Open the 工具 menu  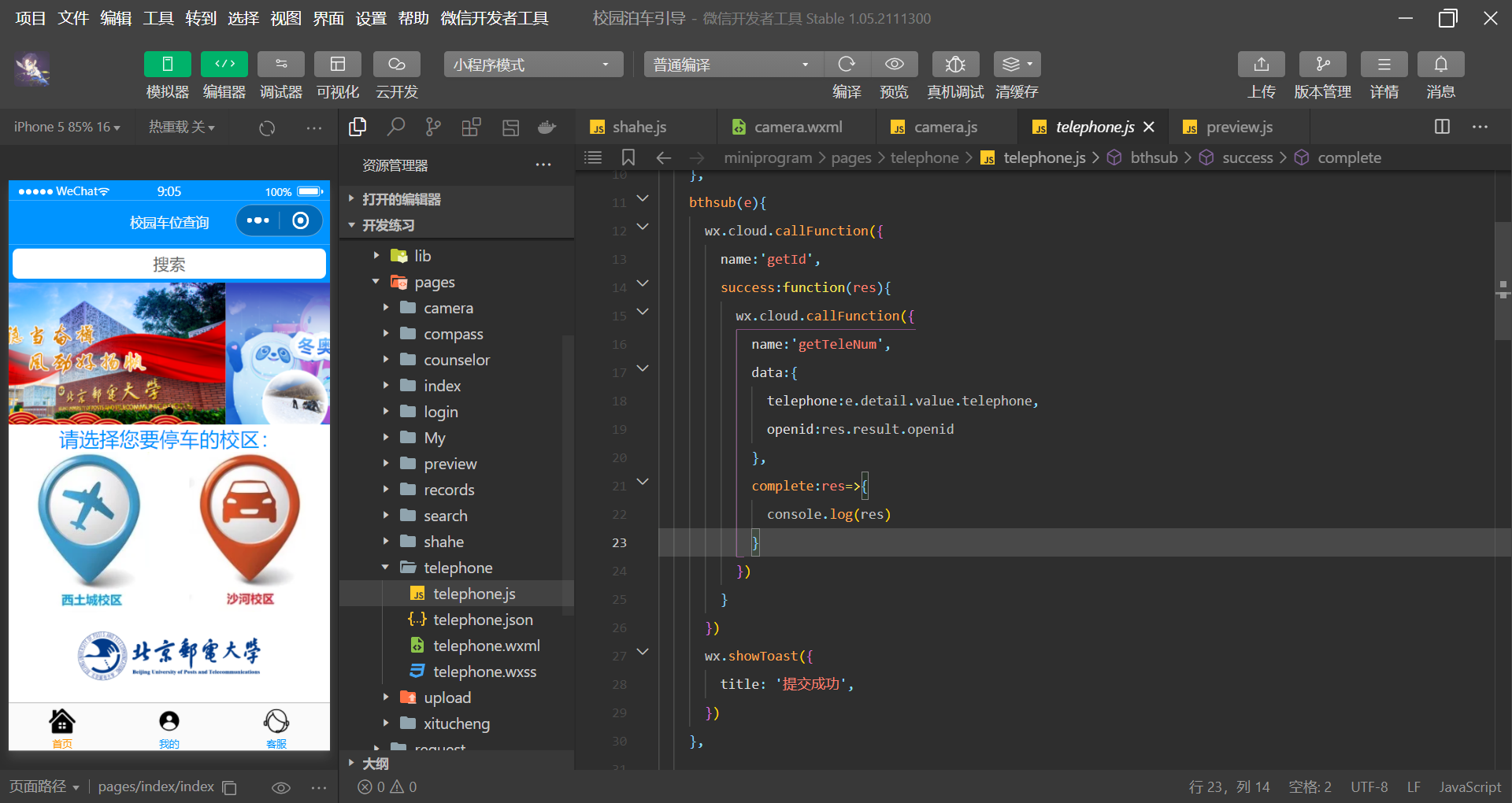coord(157,18)
